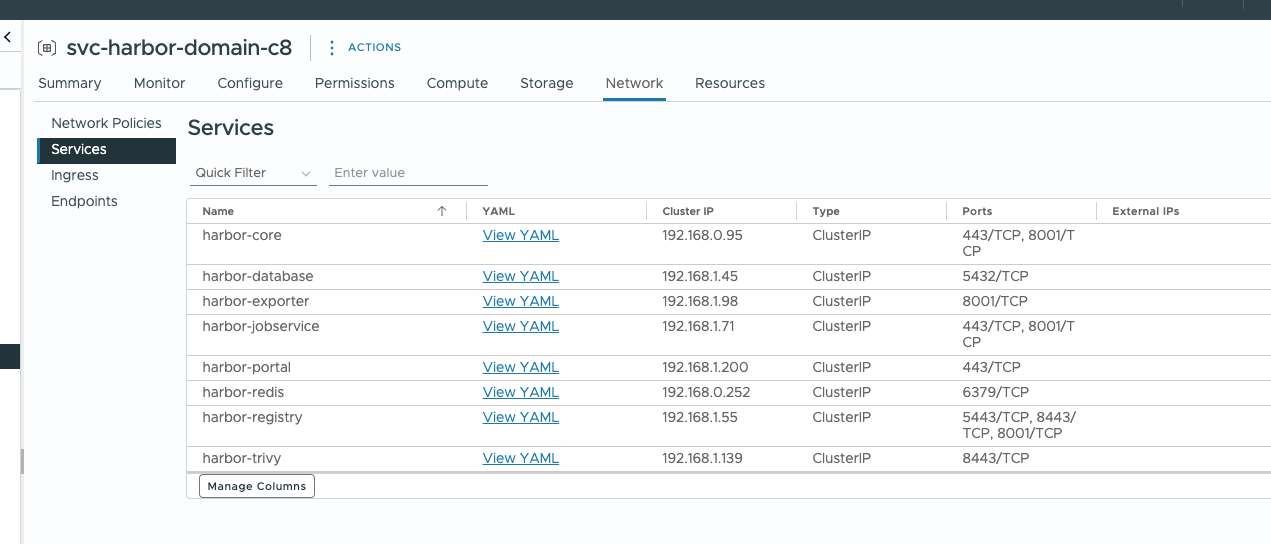Click cluster IP 192.168.1.45

coord(700,276)
